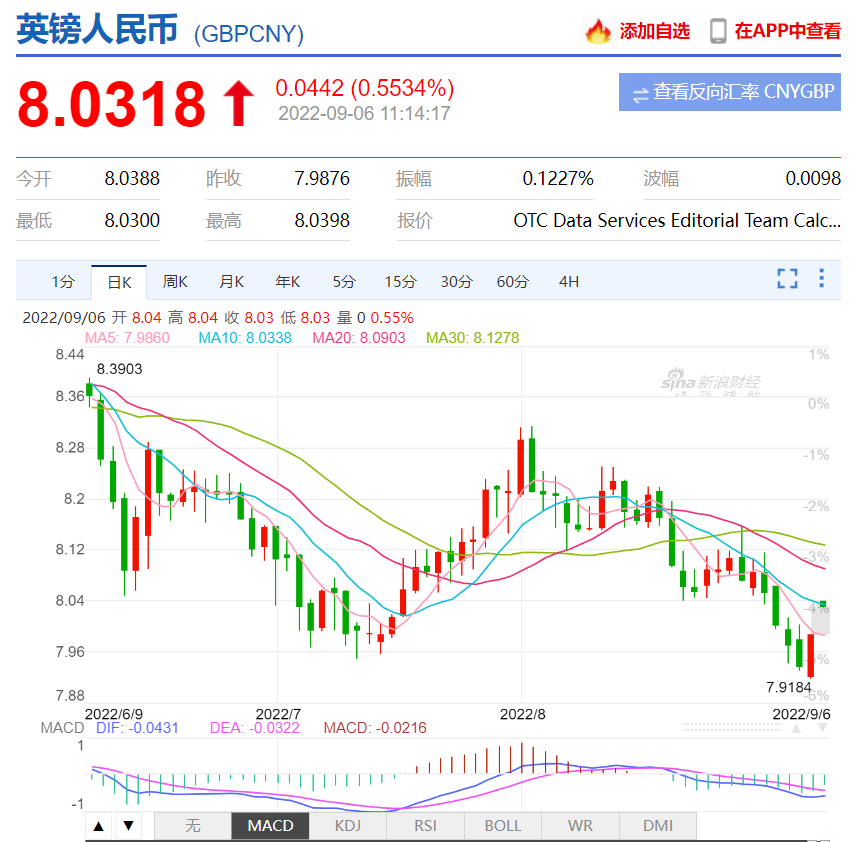Select 无 to hide the indicator

tap(193, 826)
